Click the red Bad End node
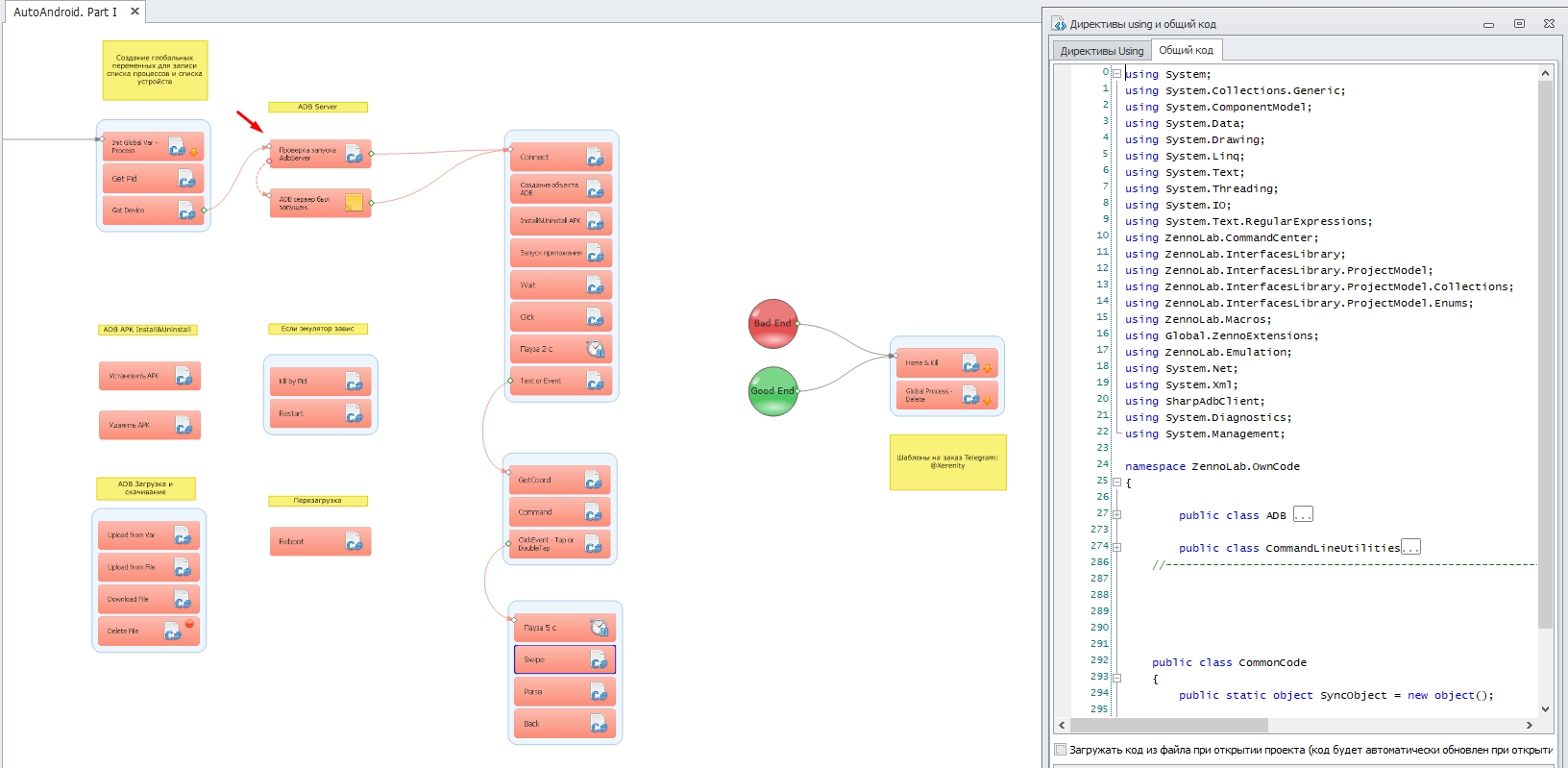 click(772, 323)
